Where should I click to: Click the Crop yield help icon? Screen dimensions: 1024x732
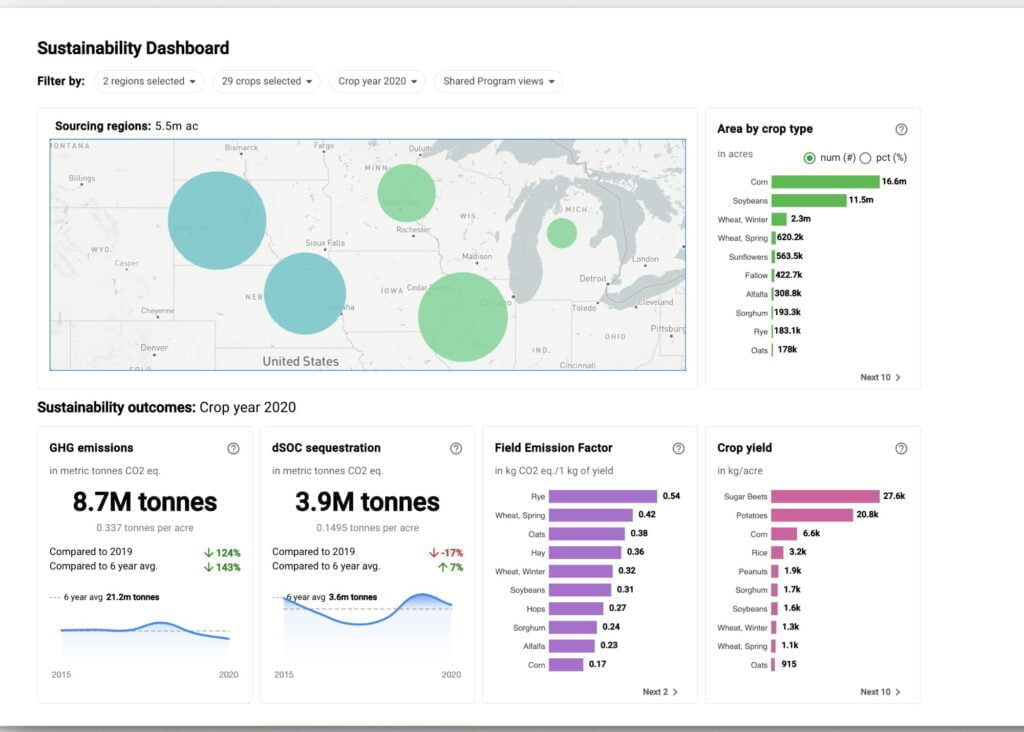point(901,448)
